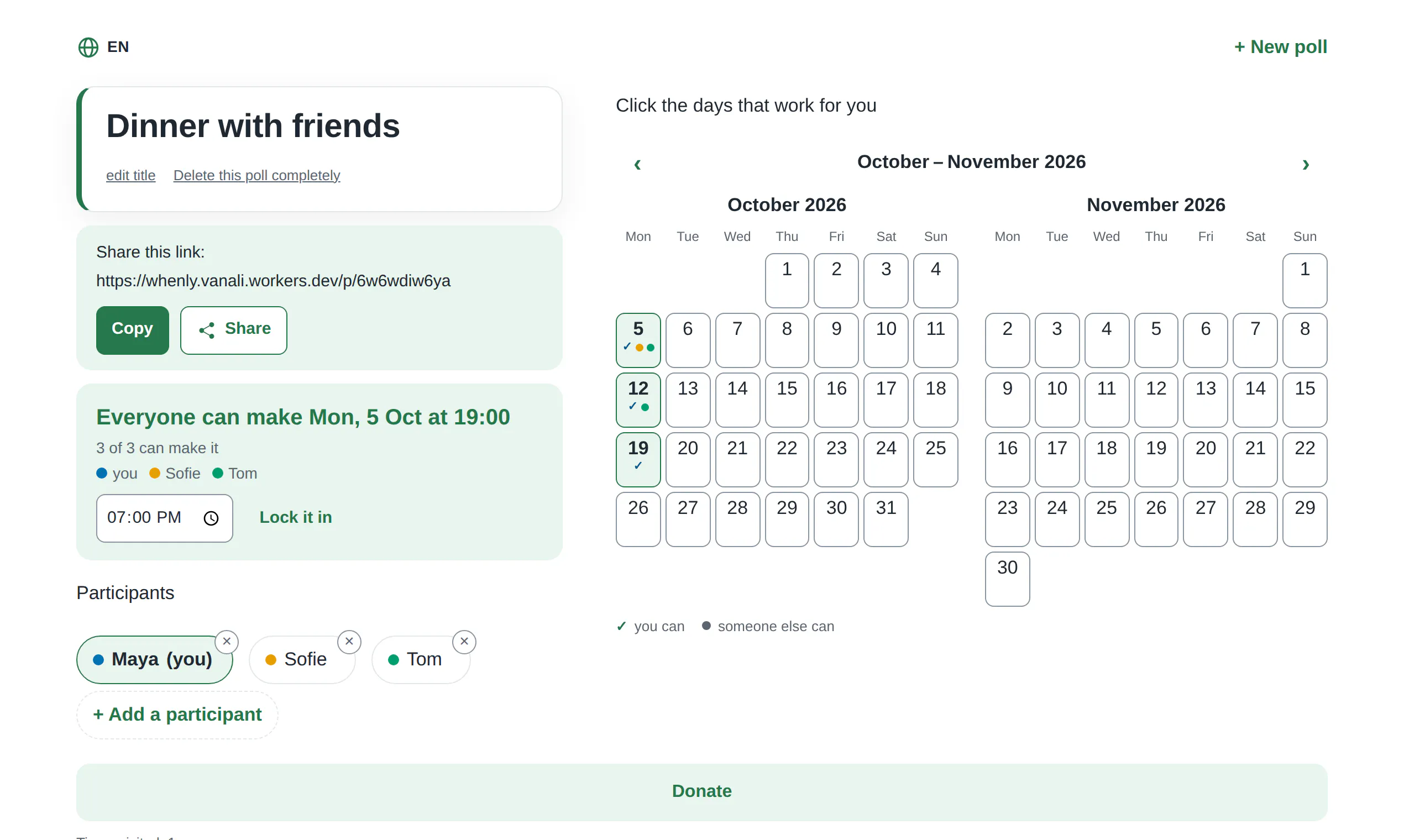Image resolution: width=1404 pixels, height=840 pixels.
Task: Remove Sofie participant with X icon
Action: (349, 641)
